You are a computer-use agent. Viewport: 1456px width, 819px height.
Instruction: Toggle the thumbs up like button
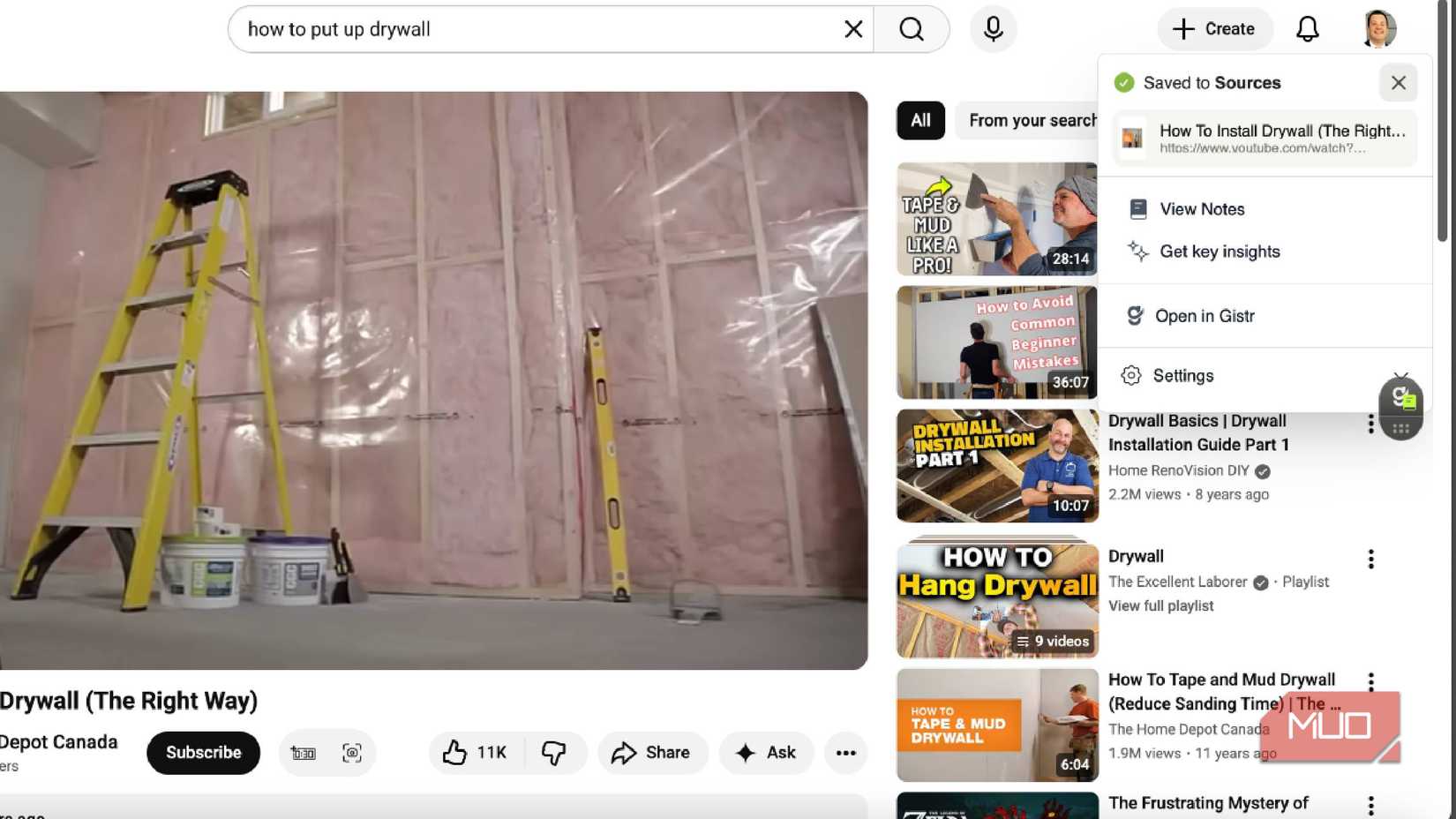(x=455, y=753)
